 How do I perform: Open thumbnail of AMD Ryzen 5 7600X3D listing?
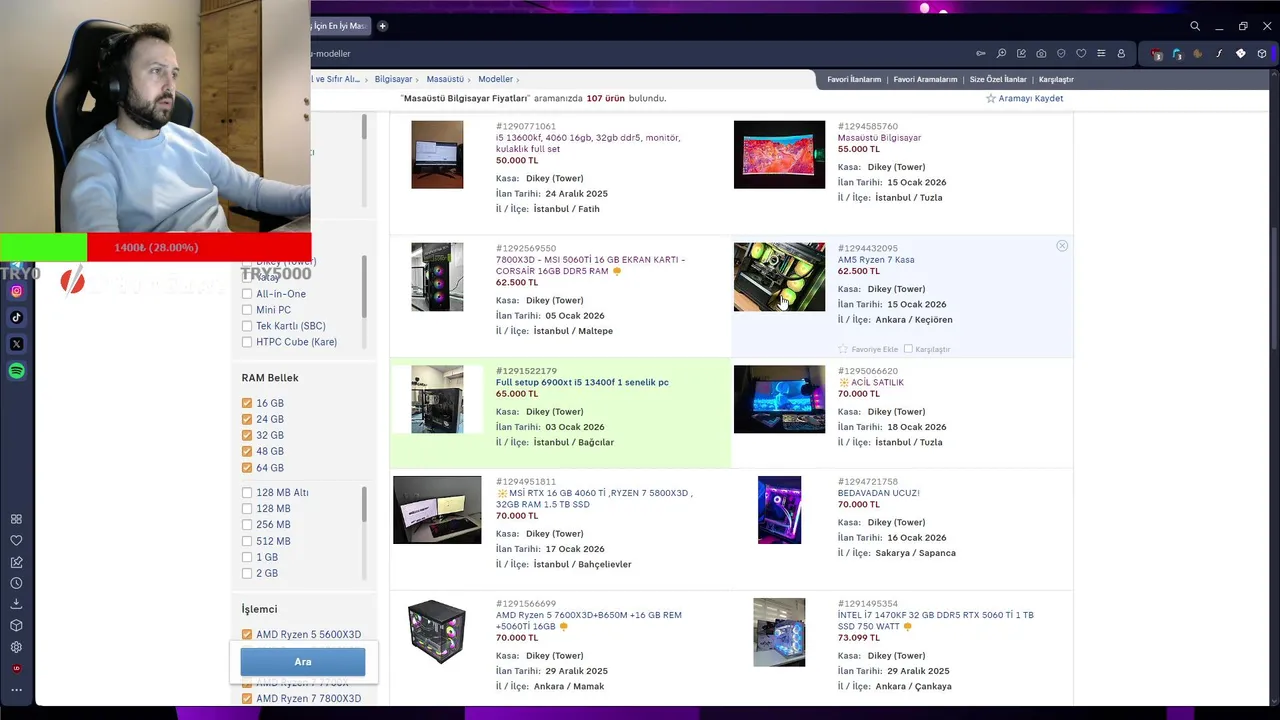click(437, 632)
